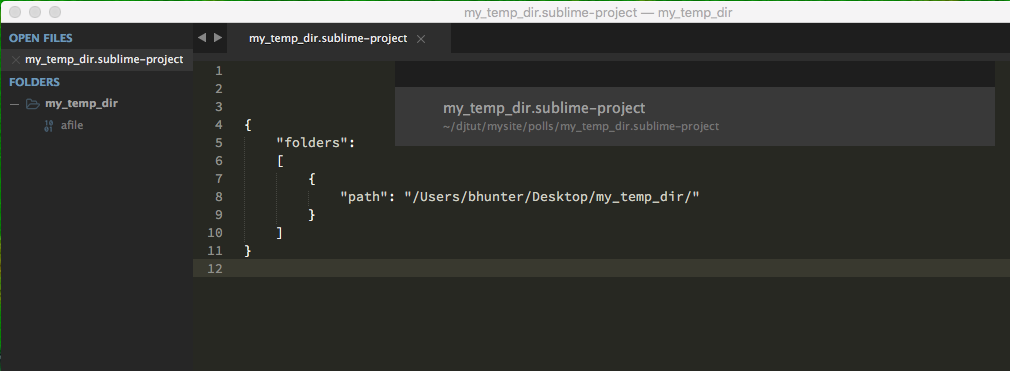The height and width of the screenshot is (371, 1010).
Task: Close my_temp_dir.sublime-project in Open Files
Action: [15, 60]
